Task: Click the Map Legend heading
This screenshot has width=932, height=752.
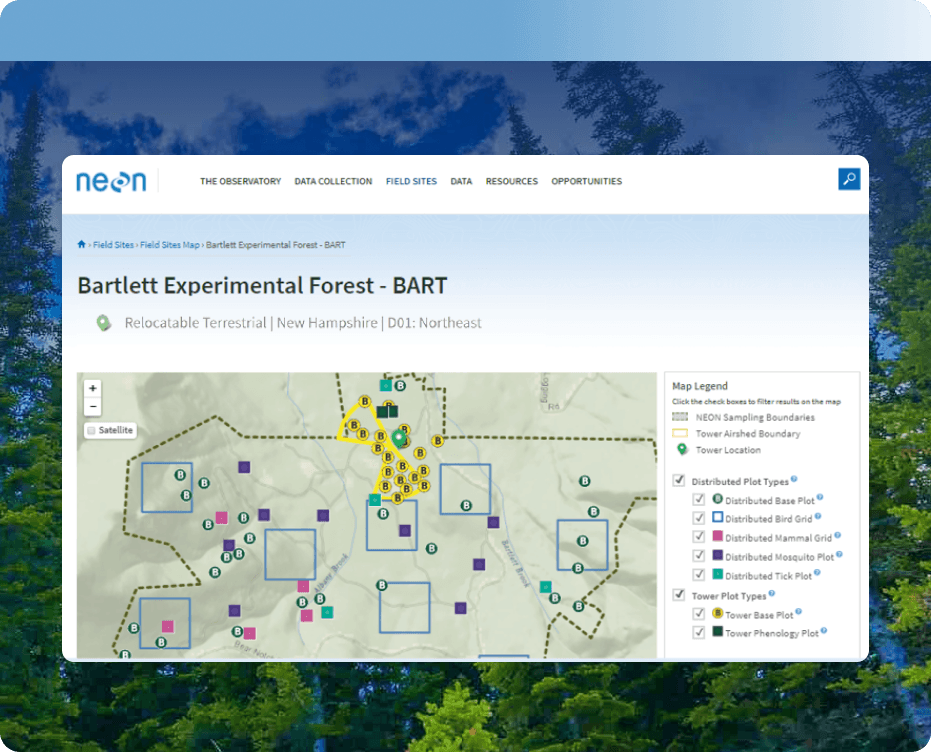Action: click(x=700, y=386)
